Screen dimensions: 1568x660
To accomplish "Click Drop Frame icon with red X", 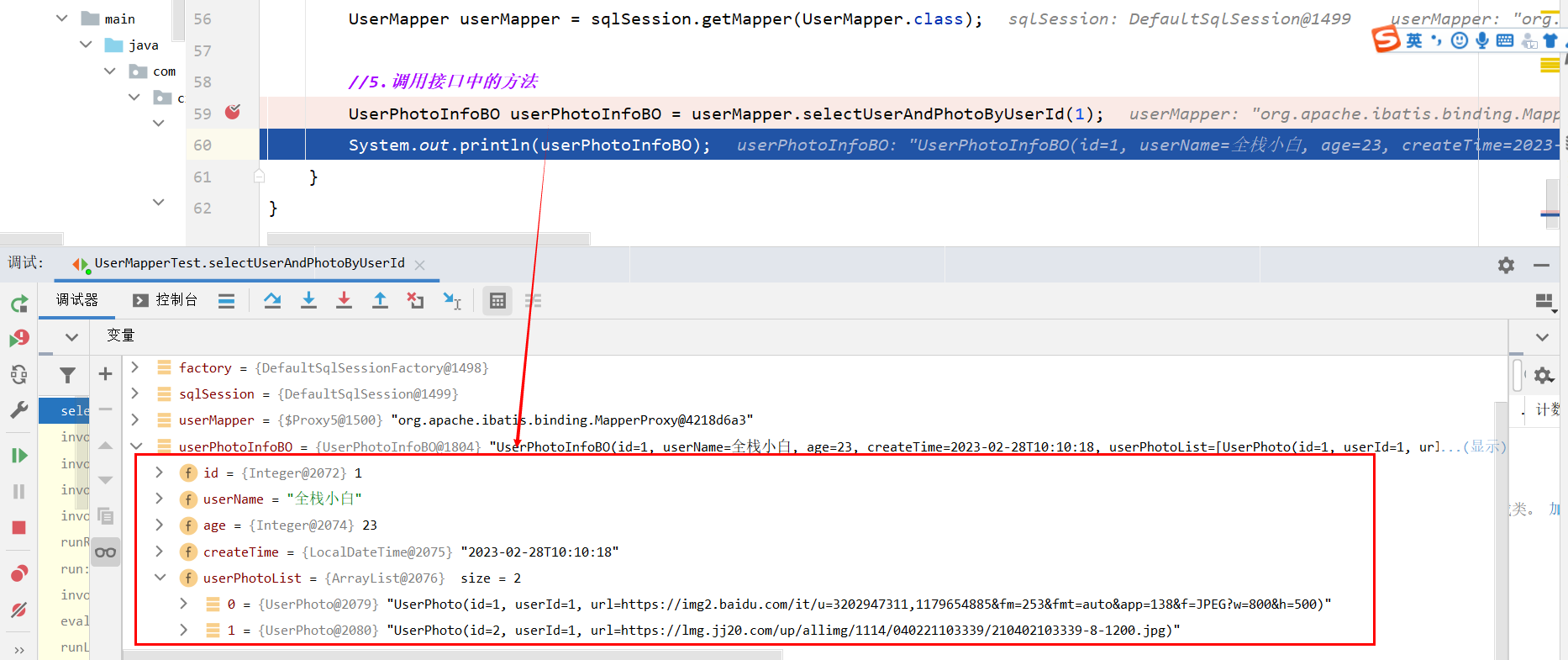I will click(415, 300).
